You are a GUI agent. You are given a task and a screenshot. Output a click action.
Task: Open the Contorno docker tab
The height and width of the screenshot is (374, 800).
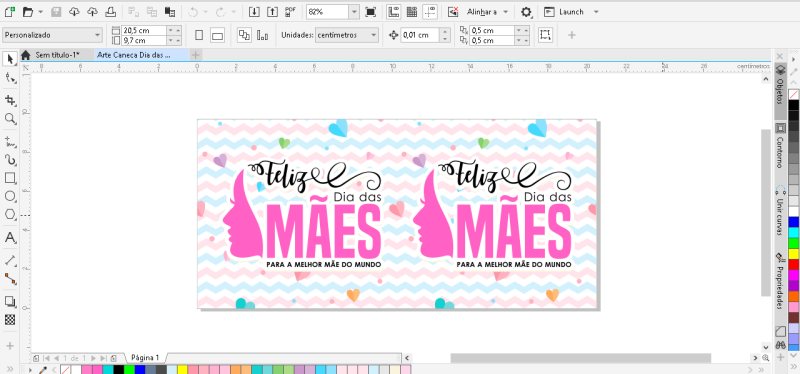[780, 146]
